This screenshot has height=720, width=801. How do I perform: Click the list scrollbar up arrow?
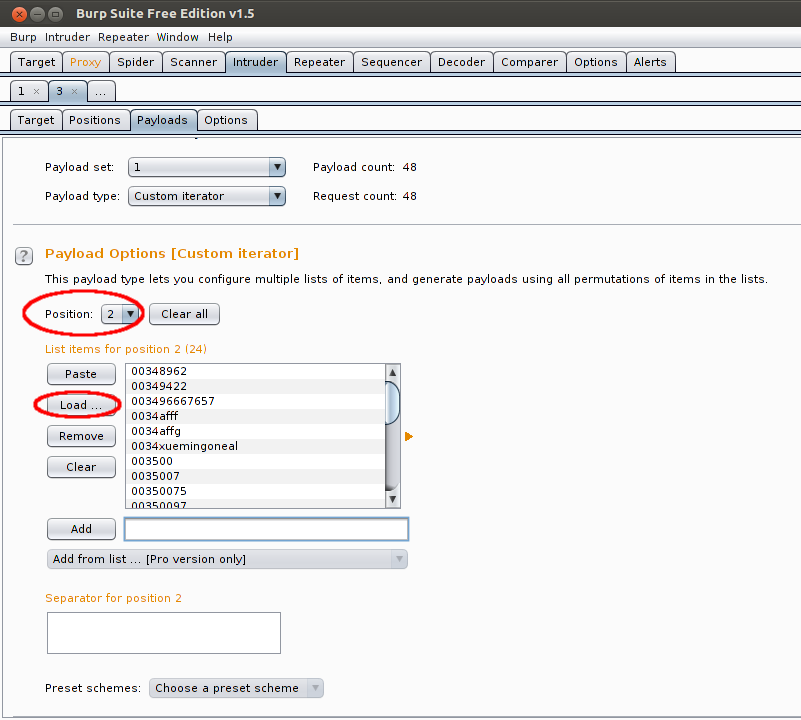click(x=392, y=372)
